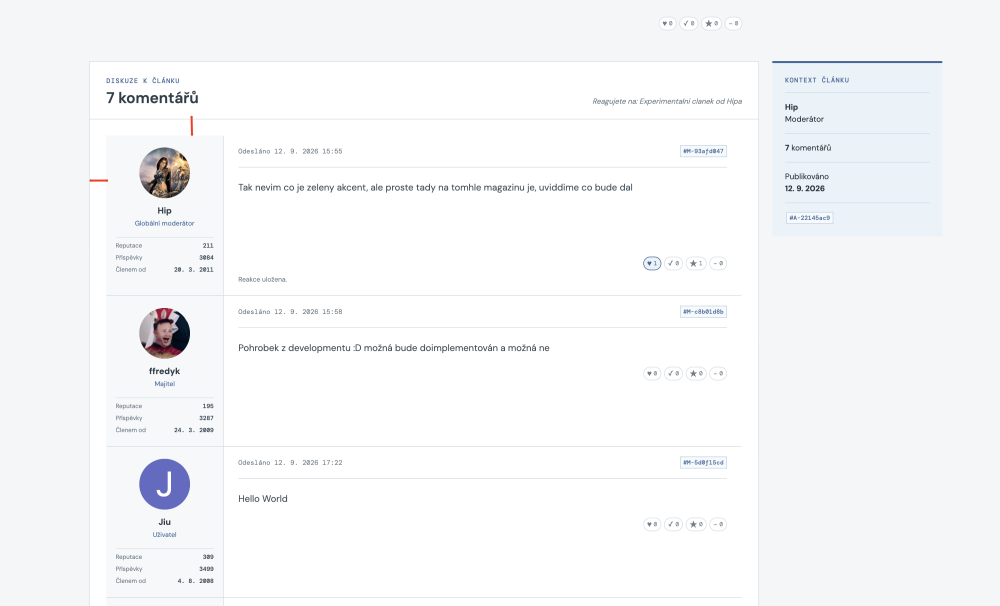Click timestamp 'Odesláno 12. 9. 2026 15:58'
This screenshot has height=606, width=1000.
coord(290,312)
